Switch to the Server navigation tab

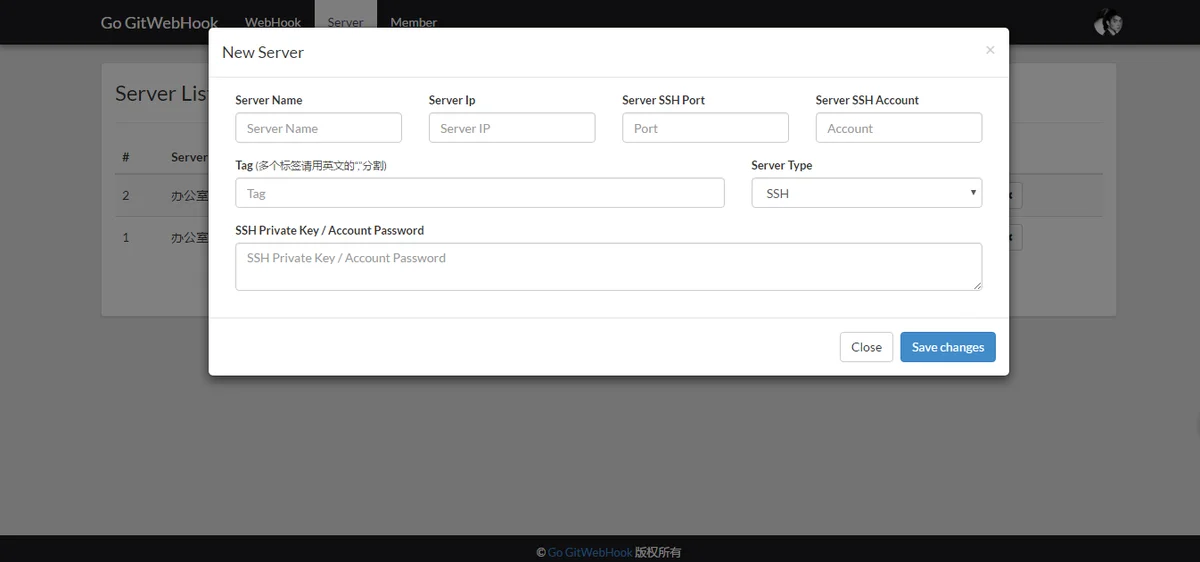pos(345,21)
